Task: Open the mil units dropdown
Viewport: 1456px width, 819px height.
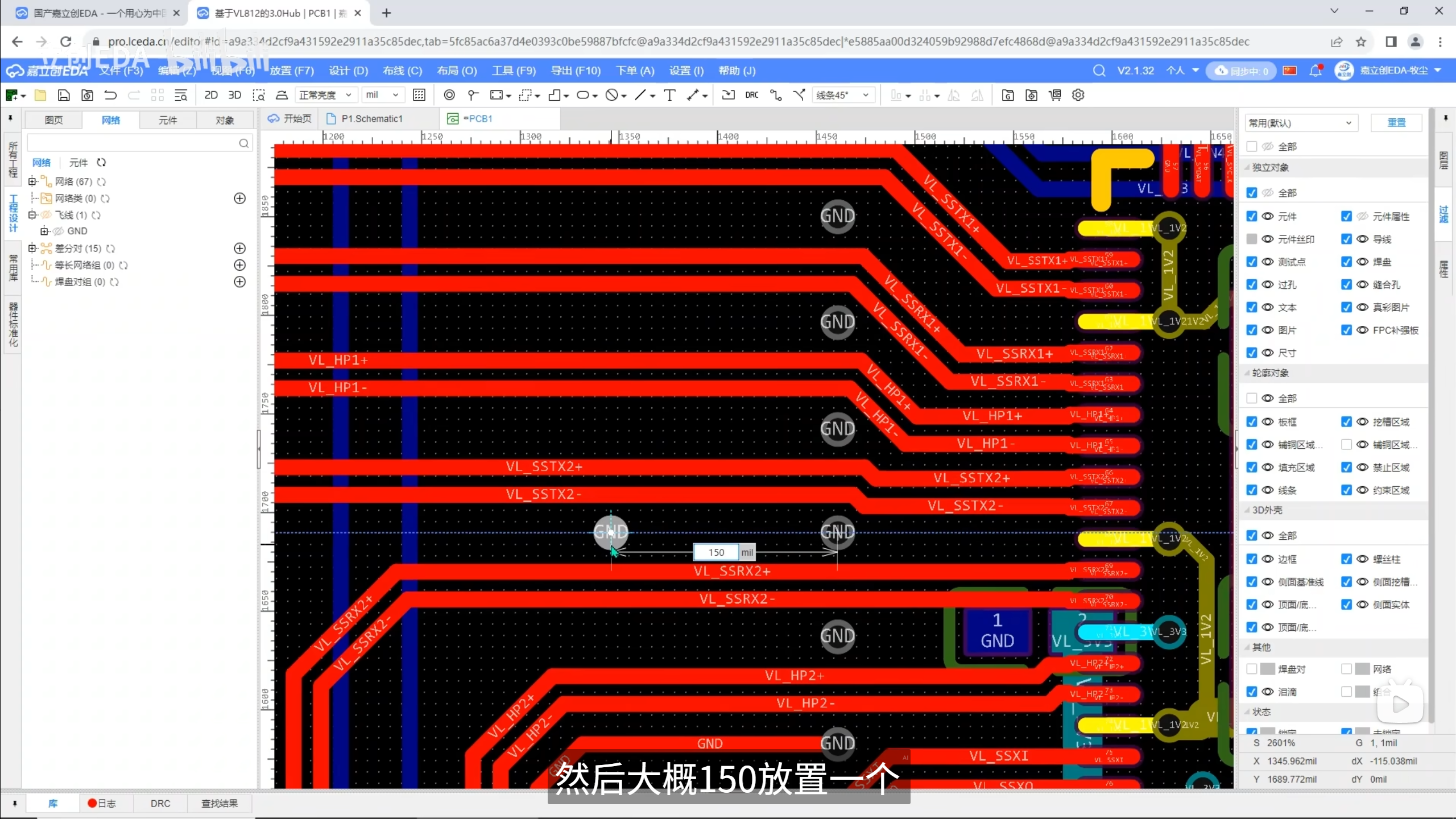Action: [x=382, y=95]
